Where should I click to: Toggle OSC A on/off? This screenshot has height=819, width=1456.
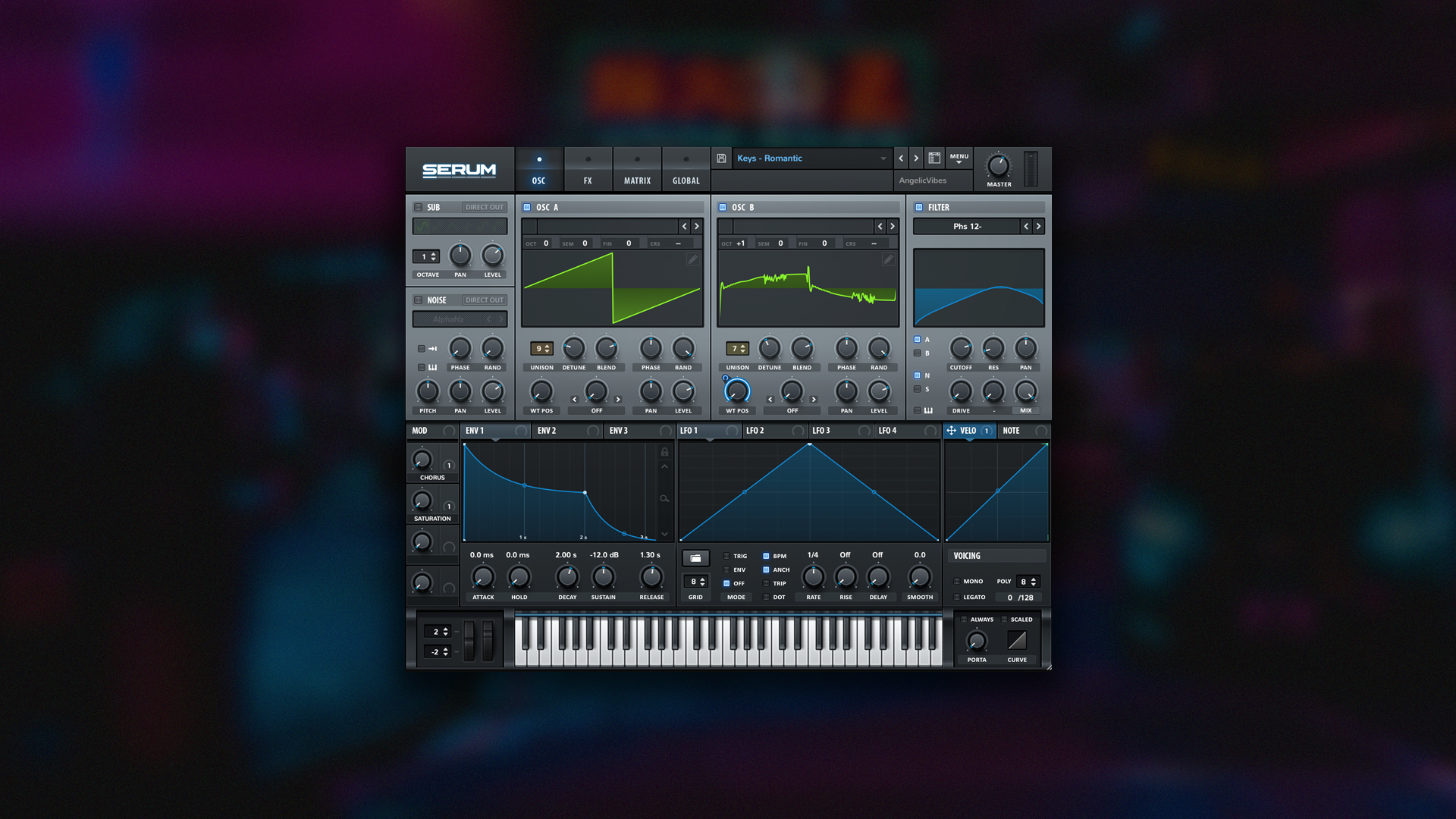point(527,207)
